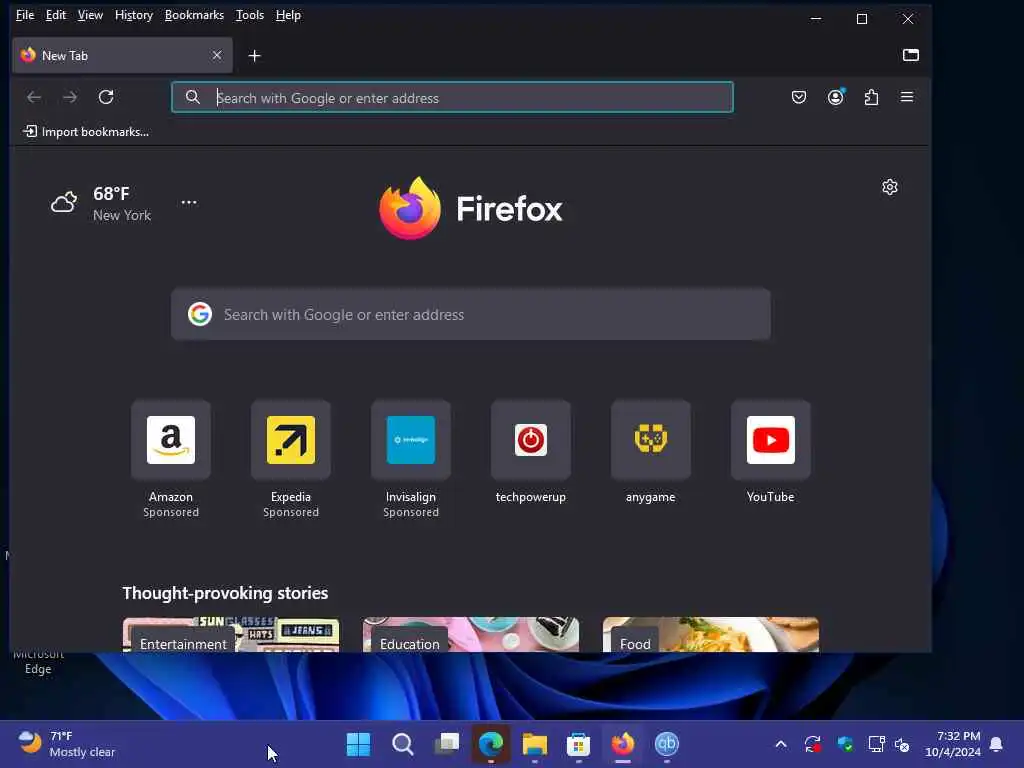Show hidden system tray icons

pyautogui.click(x=781, y=744)
